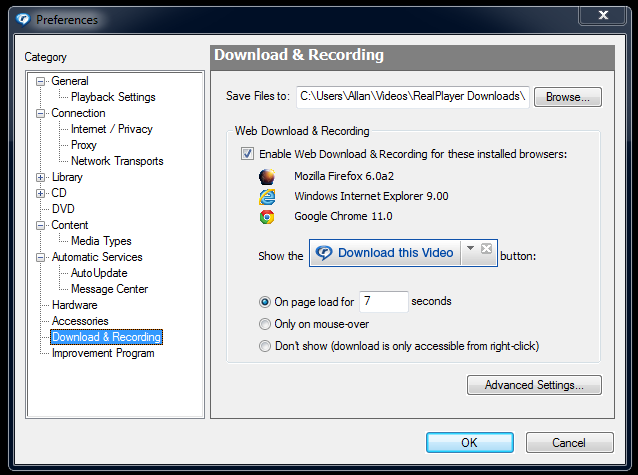The width and height of the screenshot is (638, 475).
Task: Close the Preferences window
Action: (x=603, y=15)
